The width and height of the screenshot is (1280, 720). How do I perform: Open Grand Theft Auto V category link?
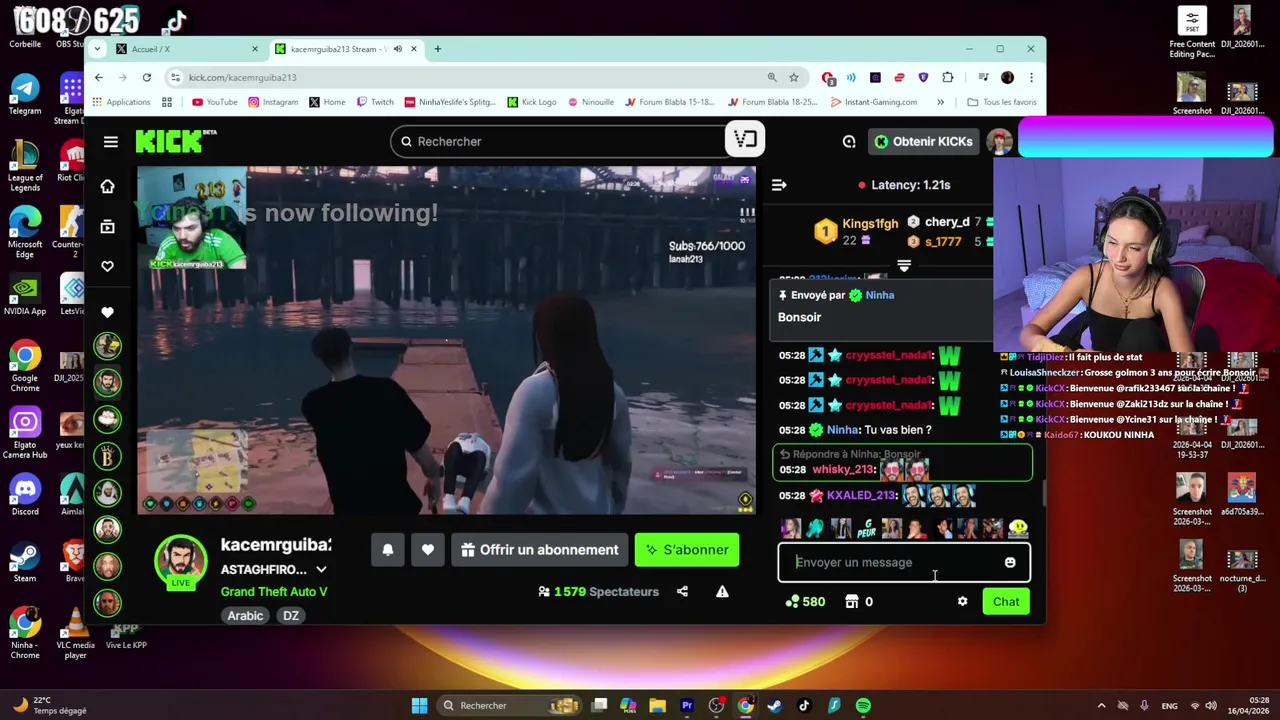point(274,592)
